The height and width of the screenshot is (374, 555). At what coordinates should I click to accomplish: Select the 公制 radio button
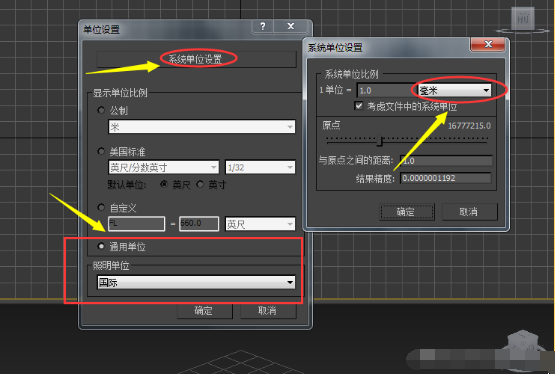coord(101,110)
